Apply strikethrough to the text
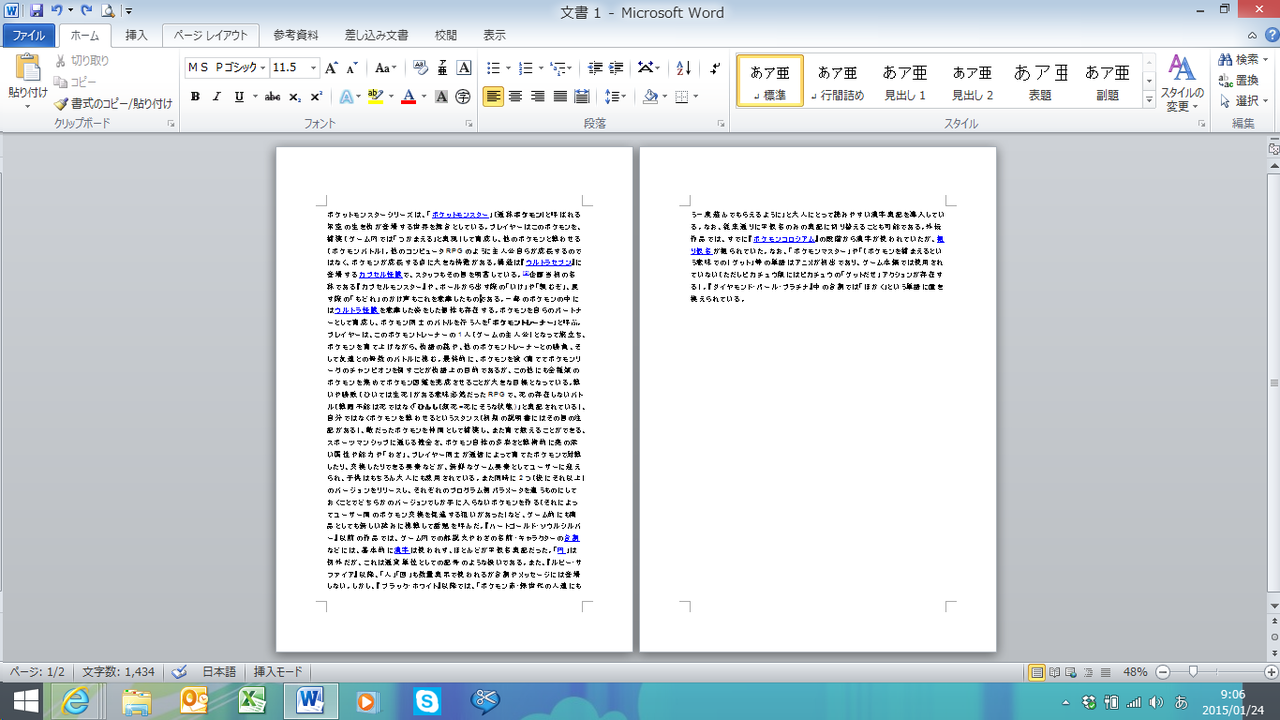Viewport: 1280px width, 720px height. pos(272,97)
